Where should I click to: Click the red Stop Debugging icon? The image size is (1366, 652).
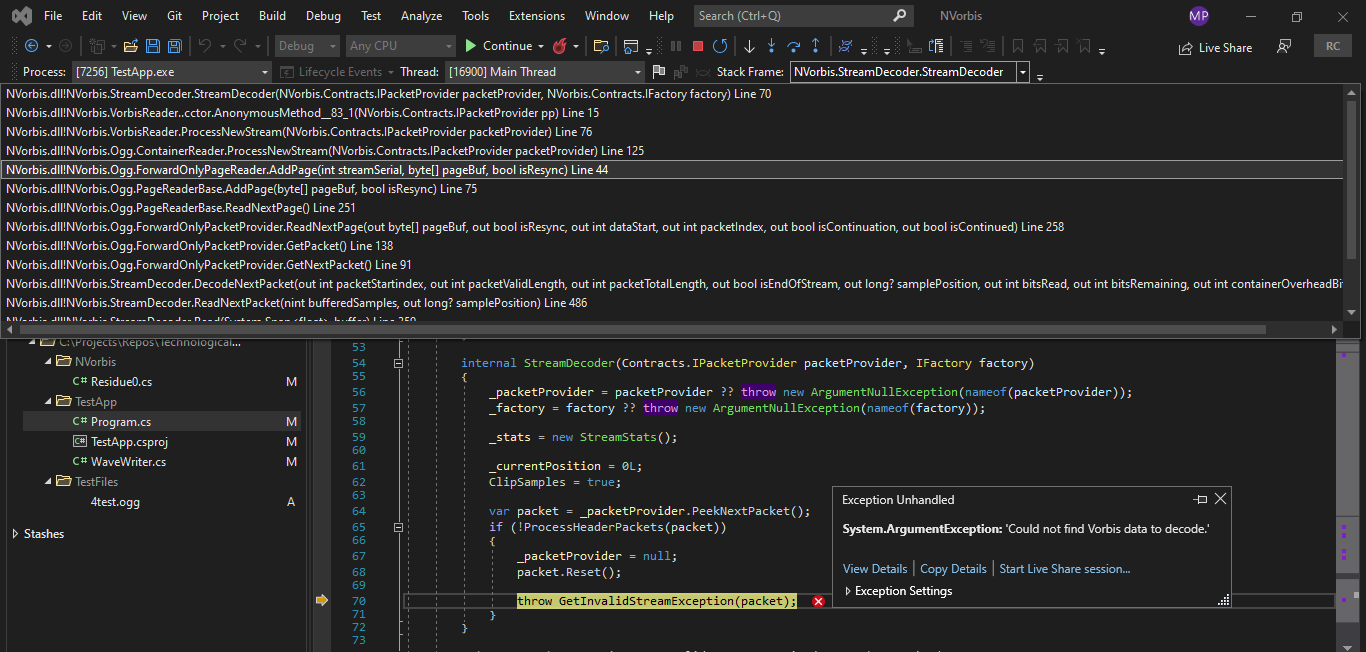click(x=697, y=46)
